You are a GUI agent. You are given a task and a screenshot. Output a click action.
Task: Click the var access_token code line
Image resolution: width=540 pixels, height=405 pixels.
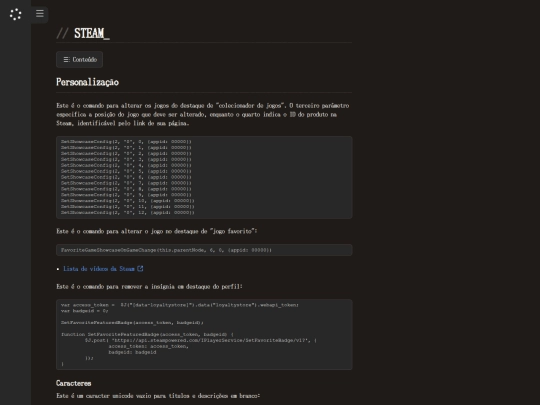(180, 305)
